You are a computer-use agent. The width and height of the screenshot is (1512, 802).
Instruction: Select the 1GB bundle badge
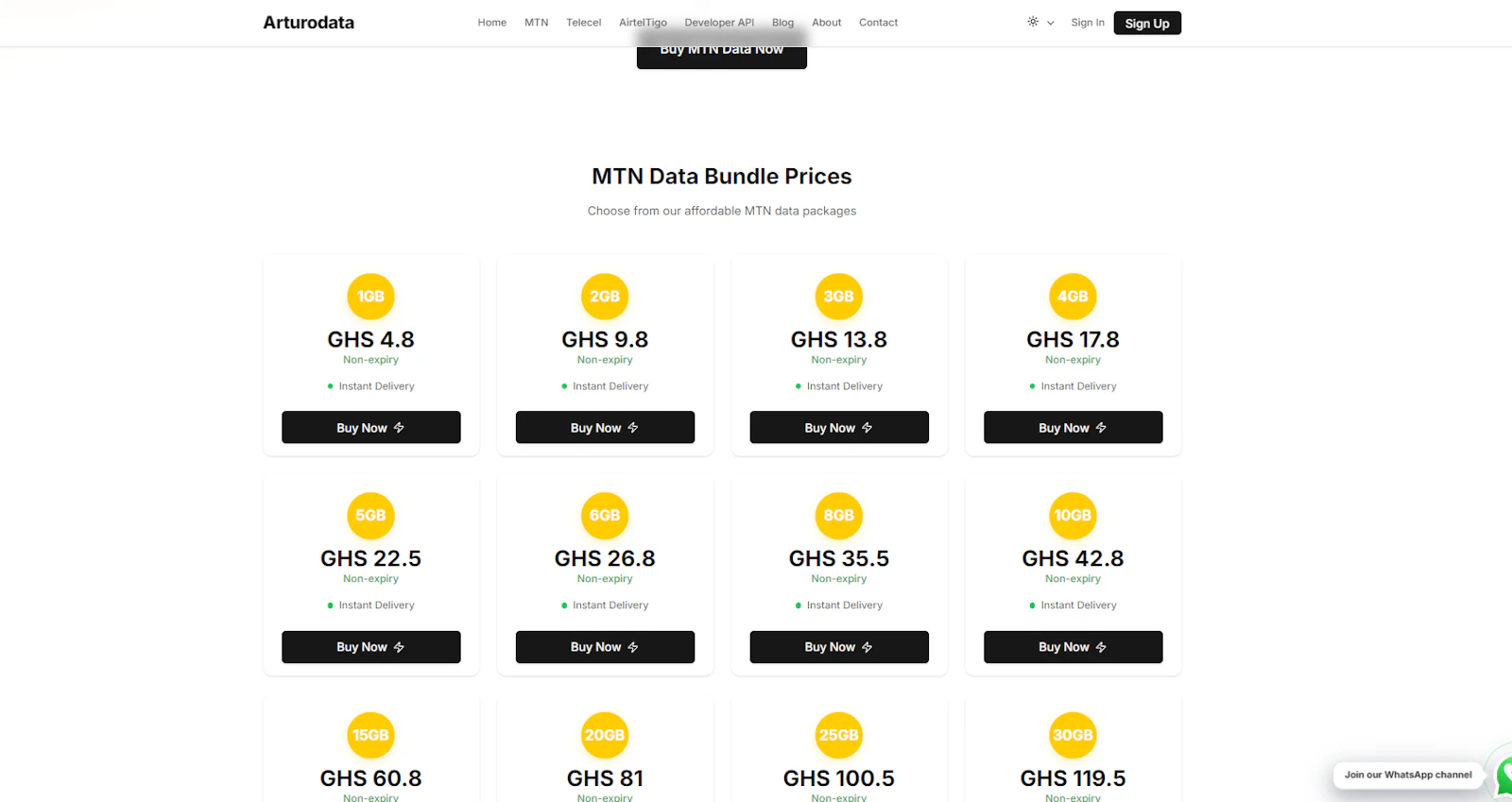tap(370, 297)
